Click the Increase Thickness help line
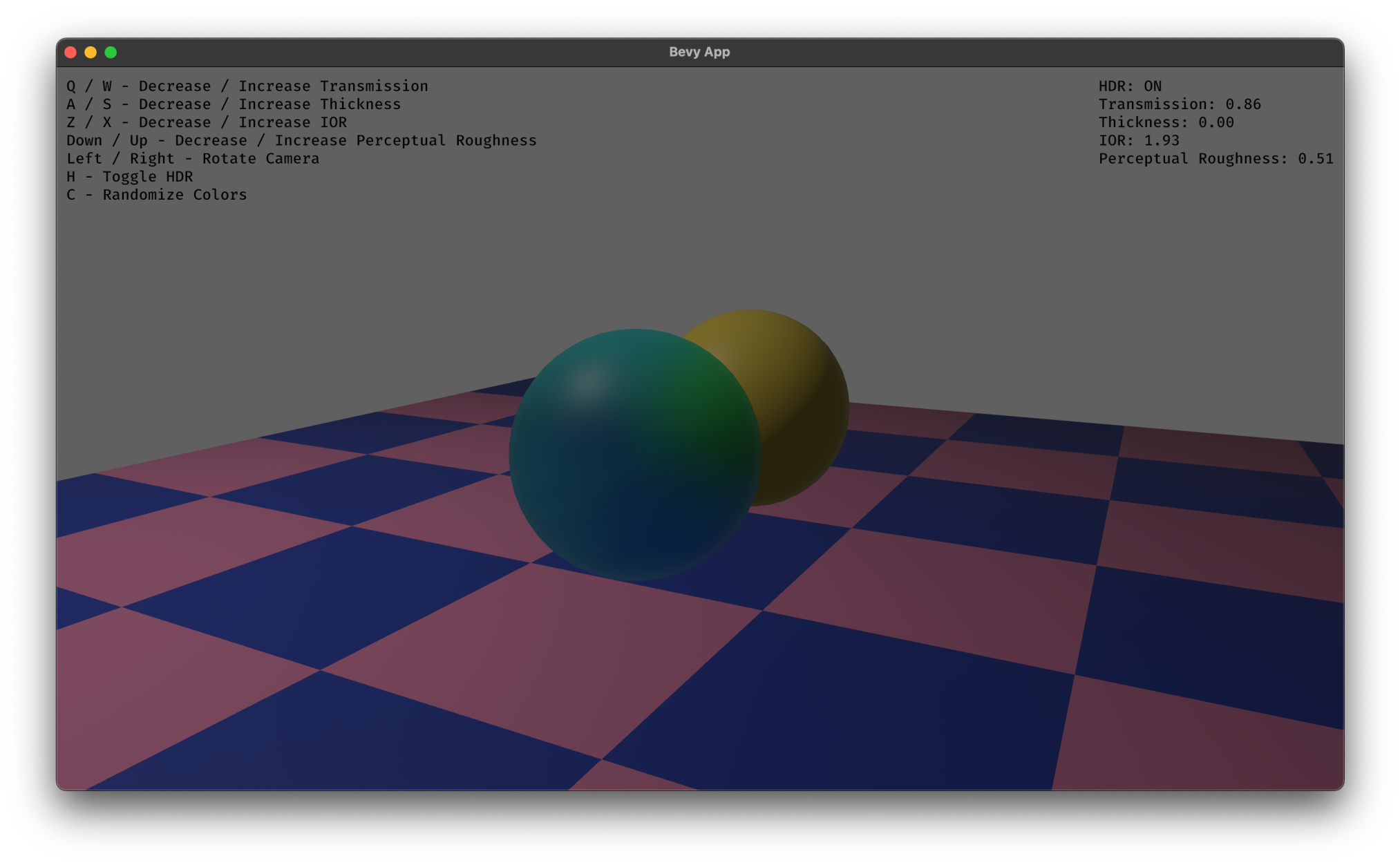The image size is (1400, 865). [234, 104]
